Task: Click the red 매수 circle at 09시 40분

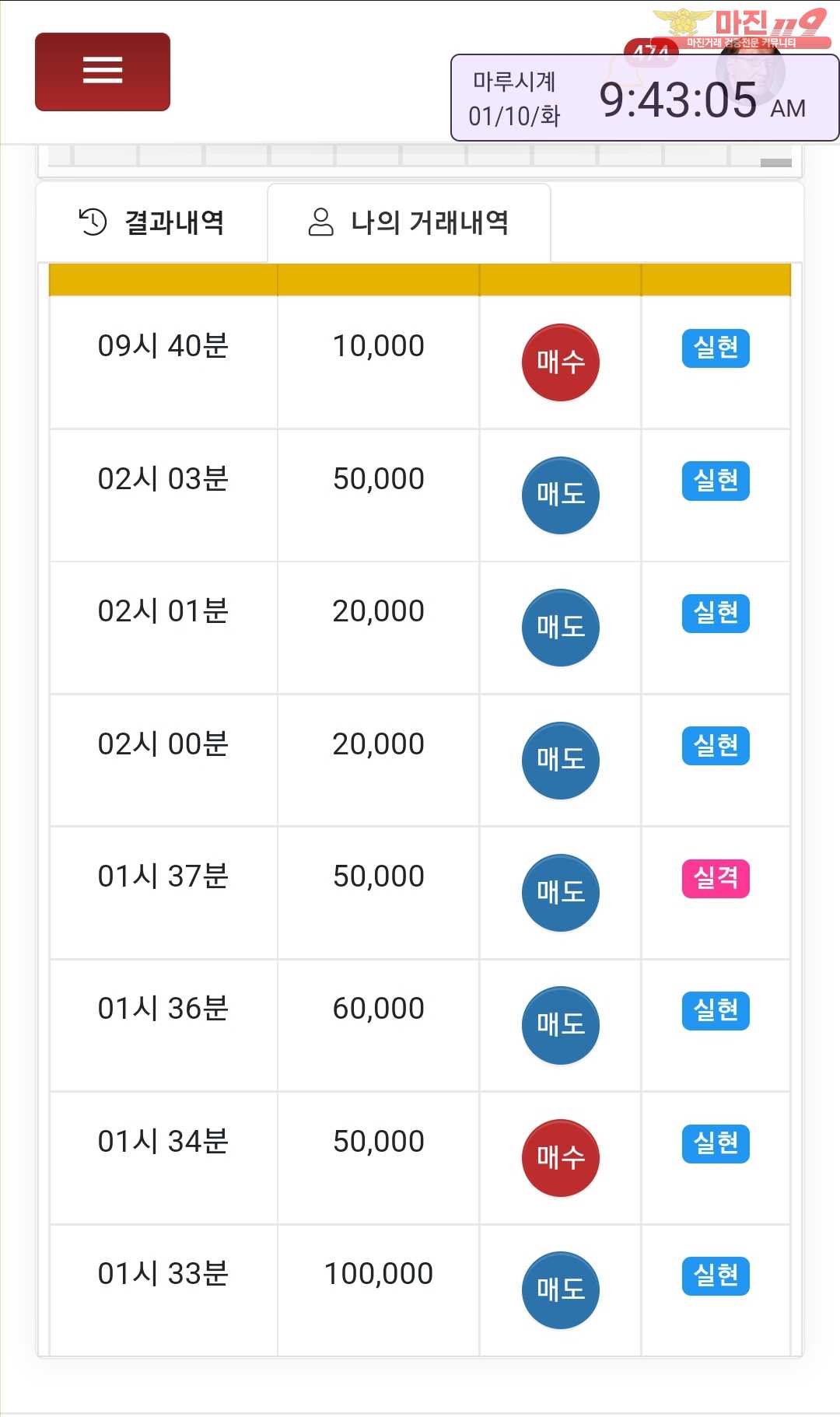Action: pyautogui.click(x=560, y=362)
